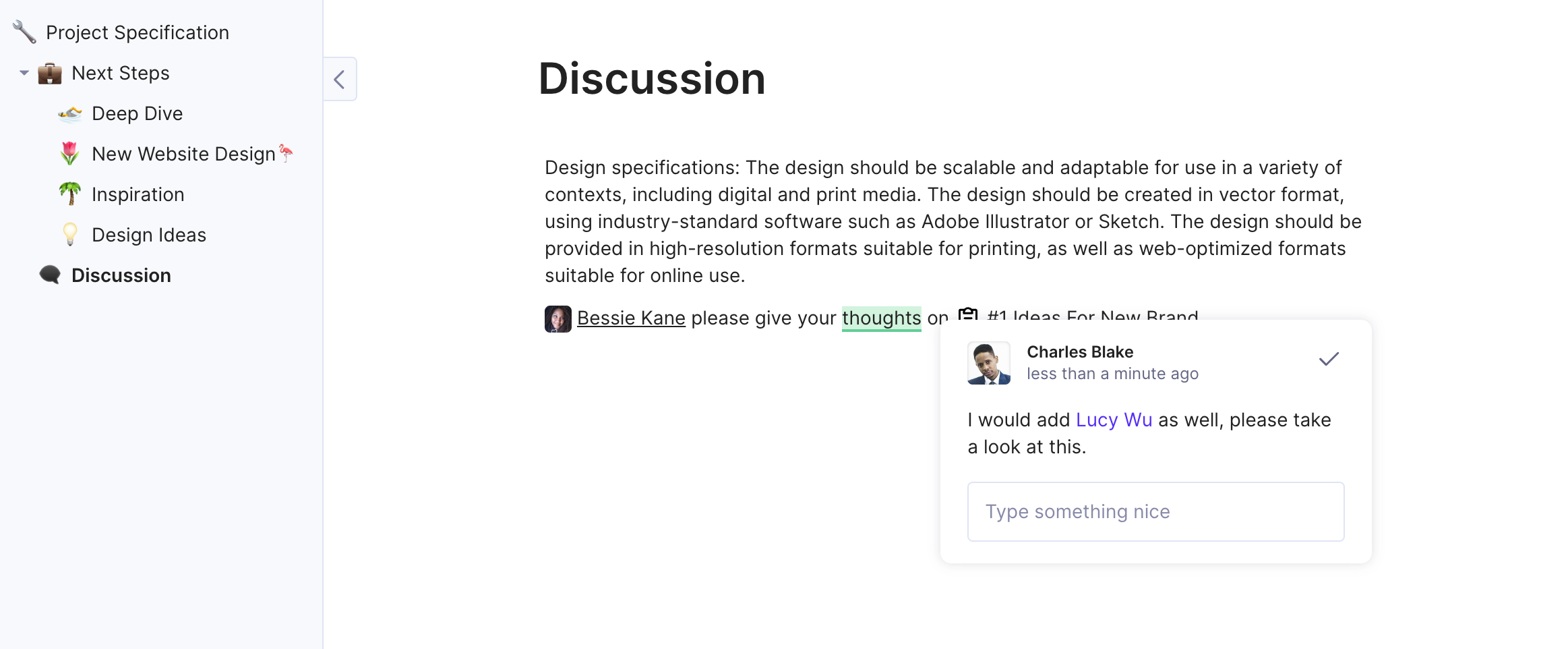Screen dimensions: 1568x649
Task: Click the less than a minute ago timestamp
Action: (1112, 373)
